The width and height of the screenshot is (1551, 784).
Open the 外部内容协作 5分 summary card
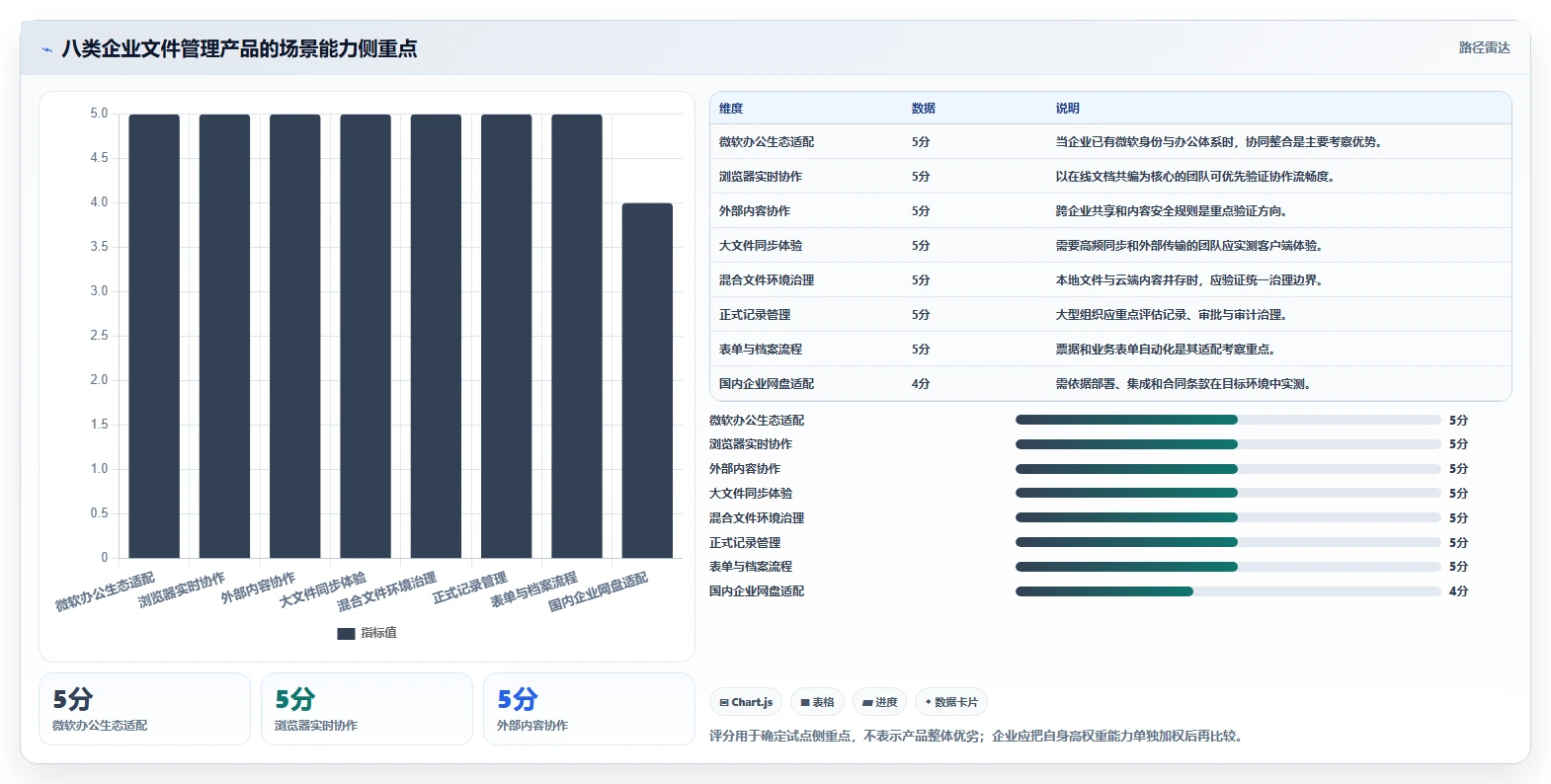pos(589,709)
